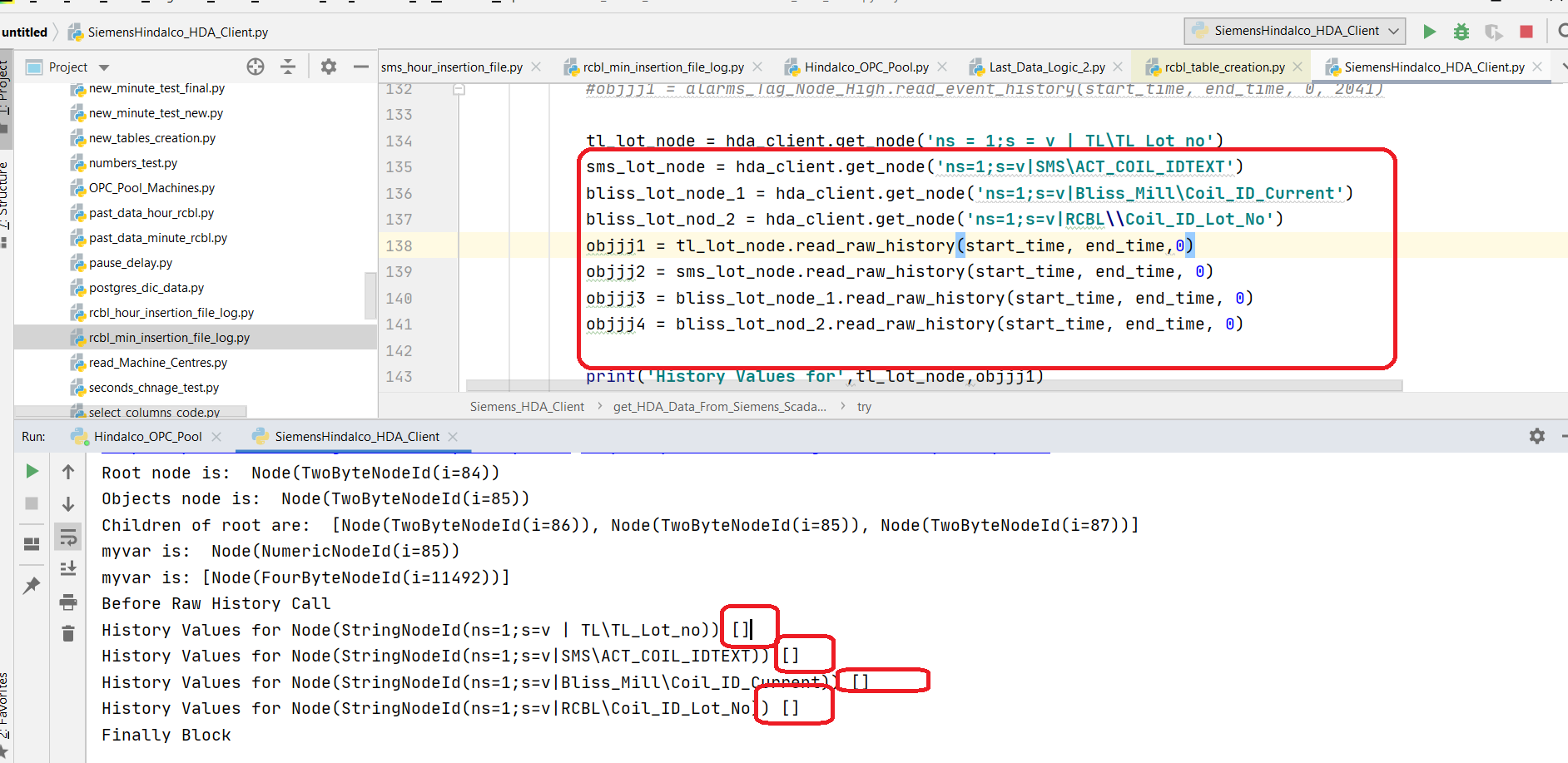Click the gray stop square in Run panel

tap(32, 503)
